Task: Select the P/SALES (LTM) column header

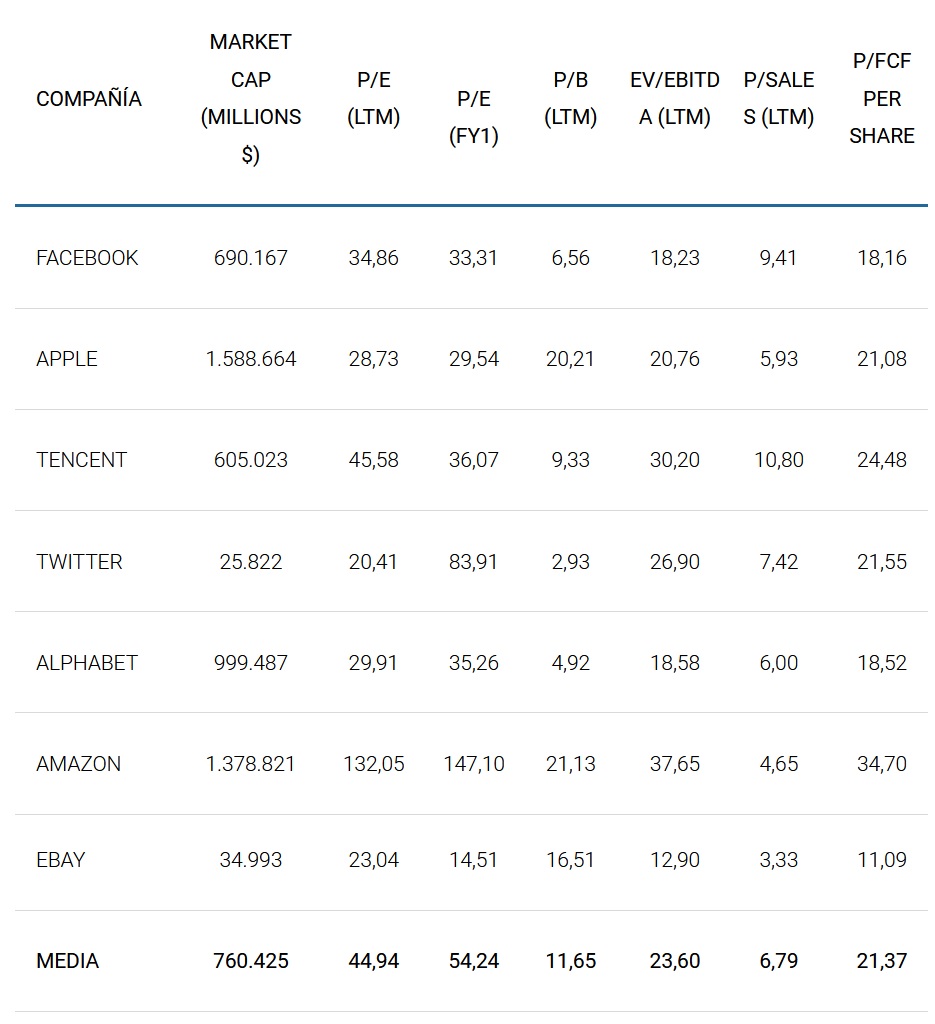Action: coord(779,98)
